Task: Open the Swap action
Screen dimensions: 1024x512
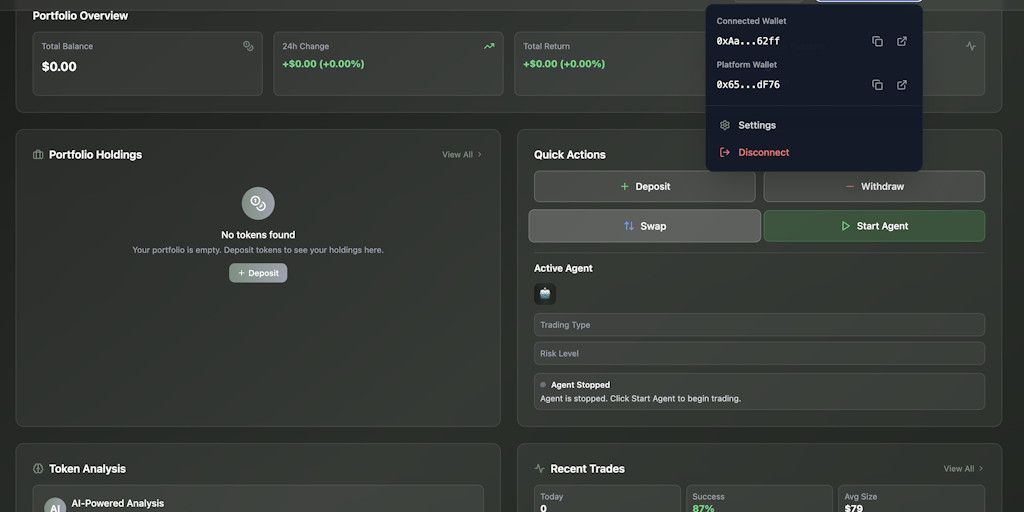Action: tap(645, 226)
